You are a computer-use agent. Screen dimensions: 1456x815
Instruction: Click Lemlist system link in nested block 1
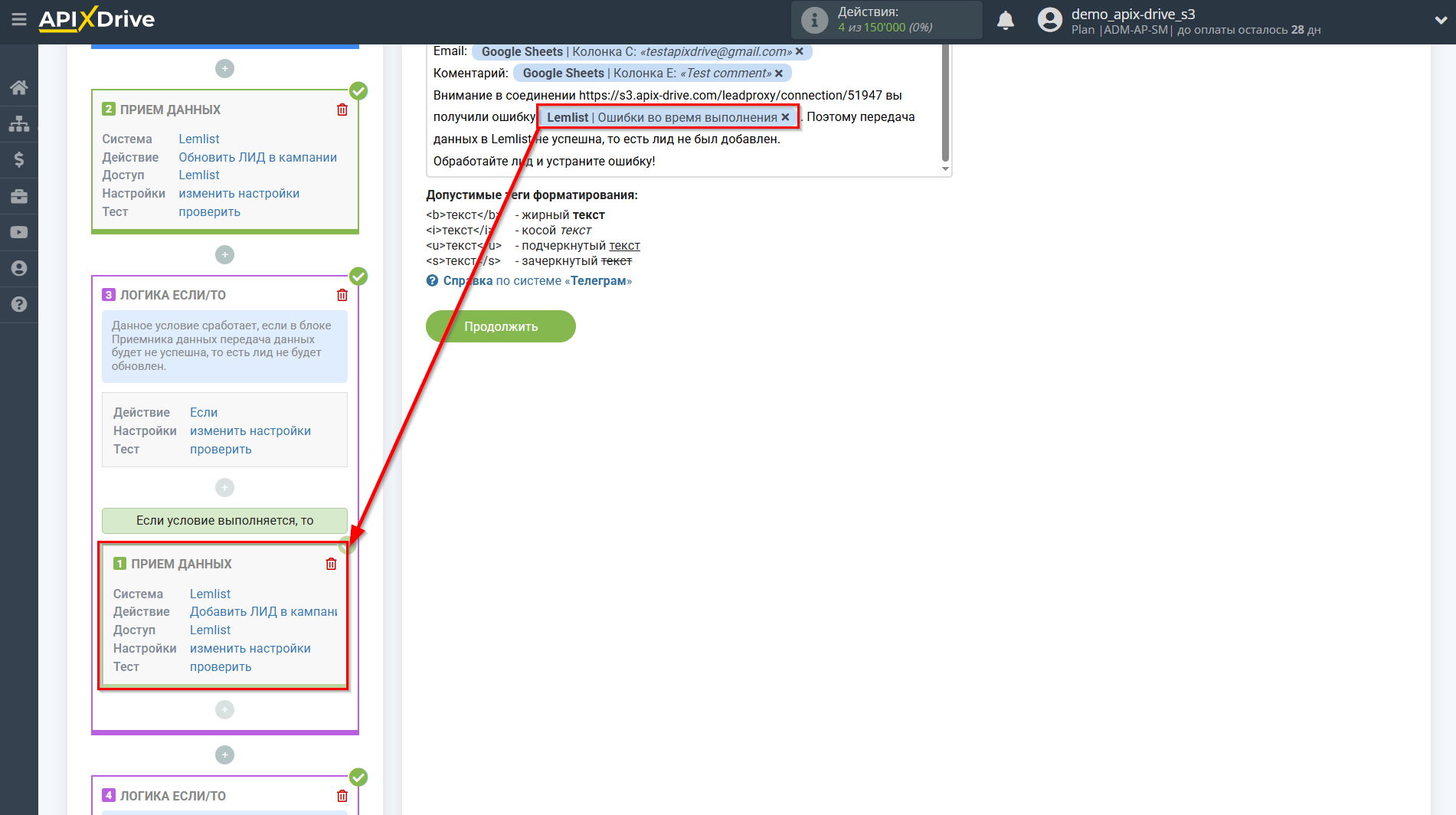[210, 594]
